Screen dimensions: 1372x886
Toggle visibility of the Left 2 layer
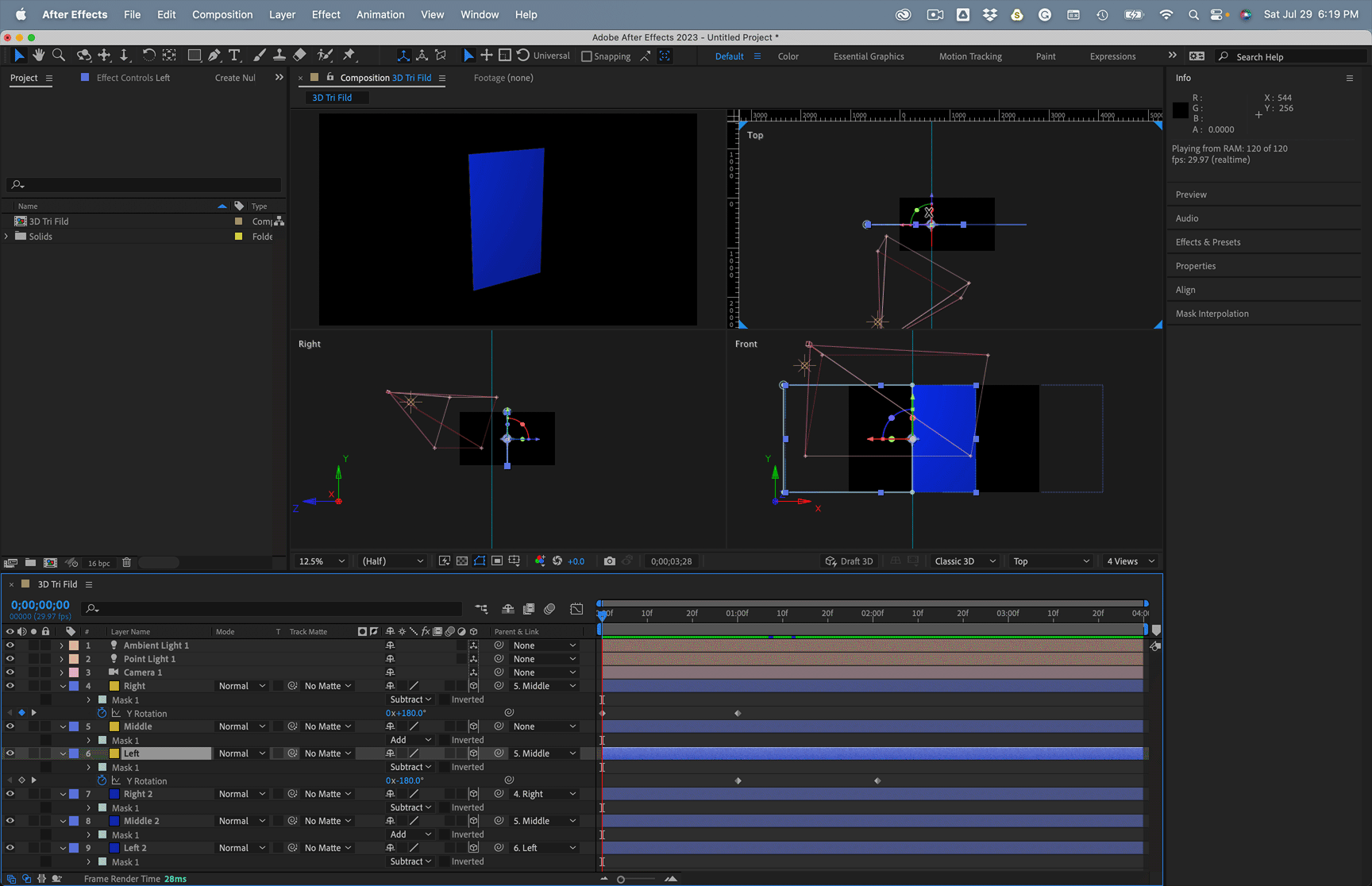pyautogui.click(x=10, y=848)
